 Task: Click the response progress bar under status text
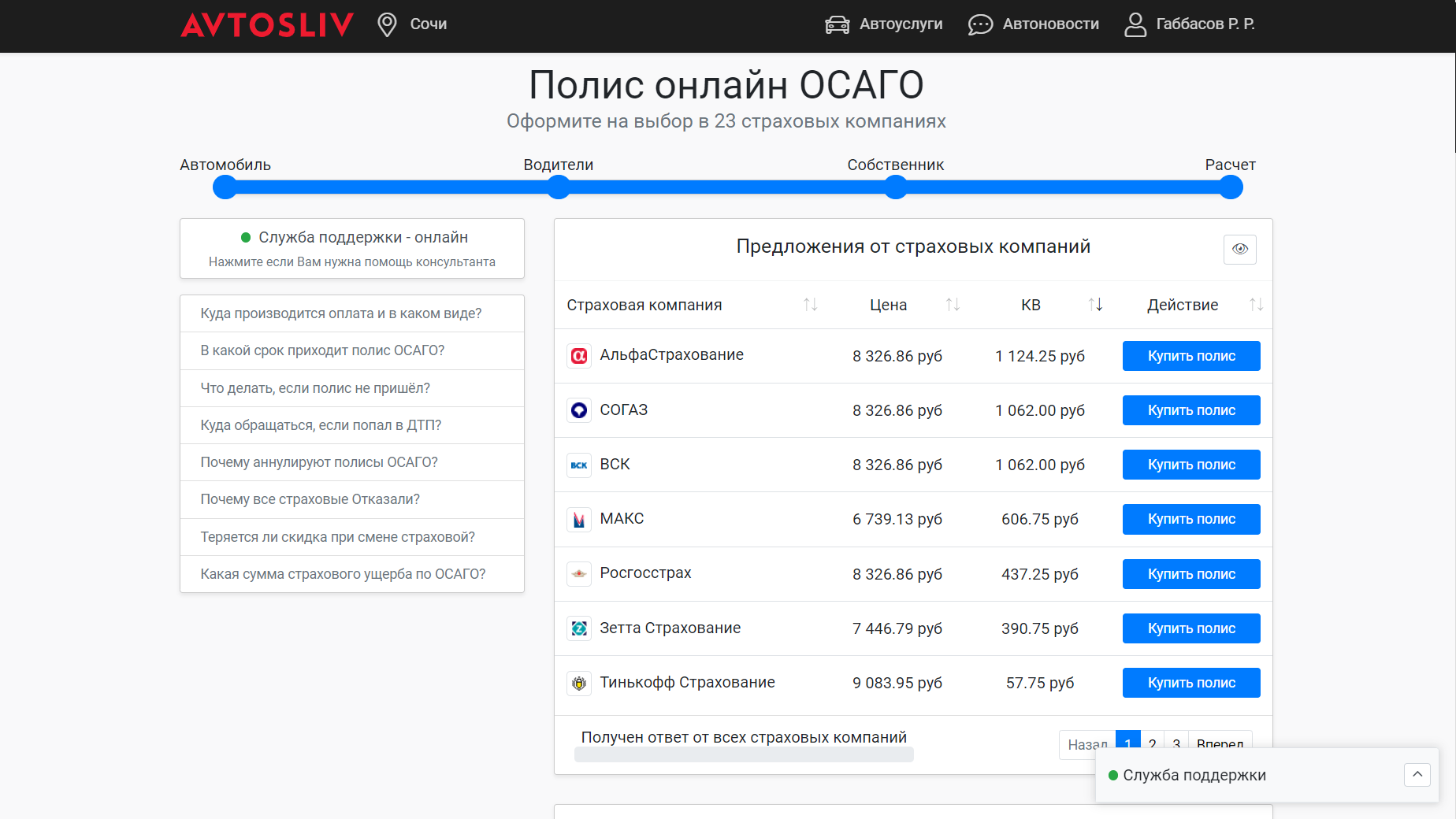(x=744, y=754)
